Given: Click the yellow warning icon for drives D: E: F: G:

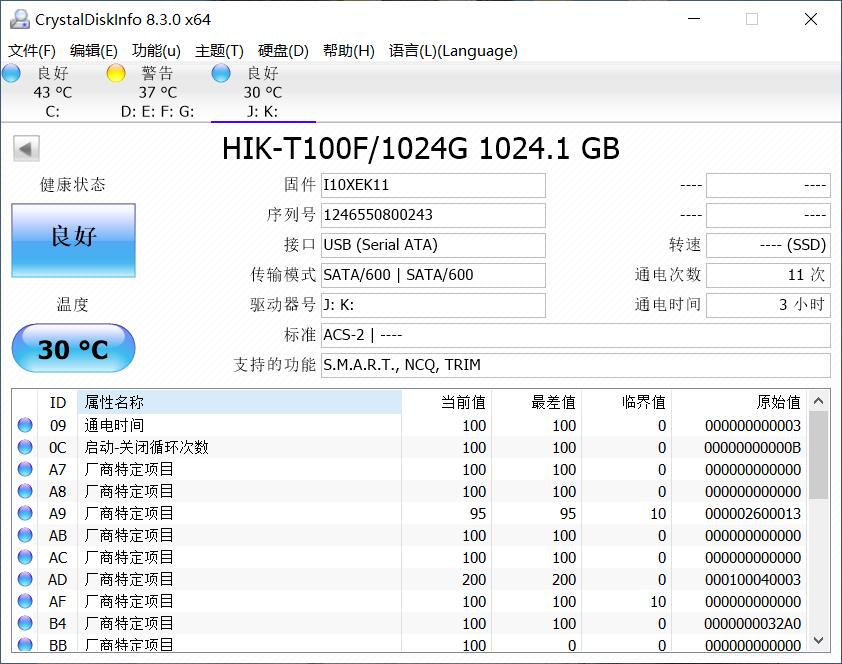Looking at the screenshot, I should (x=115, y=72).
